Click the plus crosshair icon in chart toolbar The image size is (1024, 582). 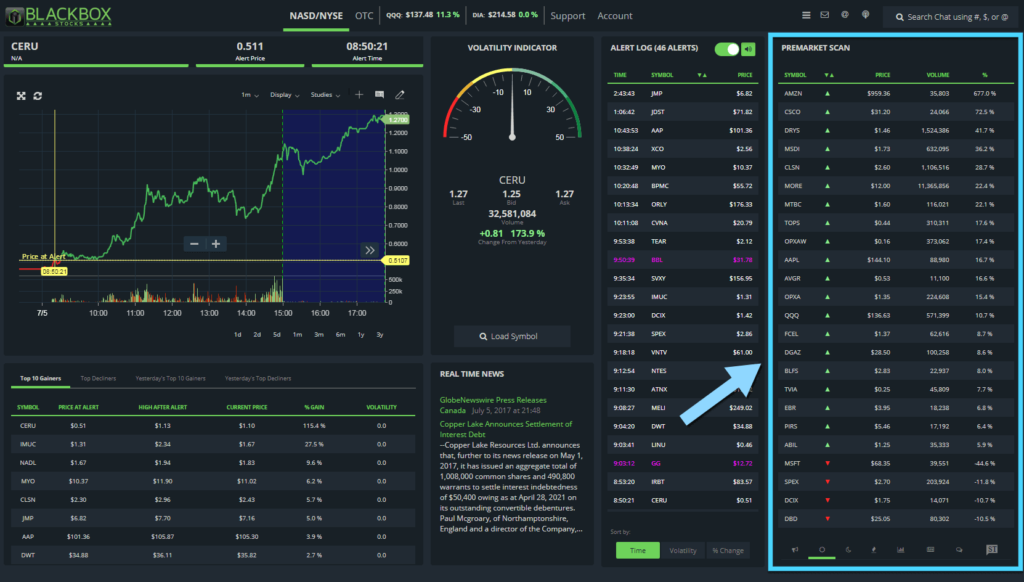click(x=360, y=95)
